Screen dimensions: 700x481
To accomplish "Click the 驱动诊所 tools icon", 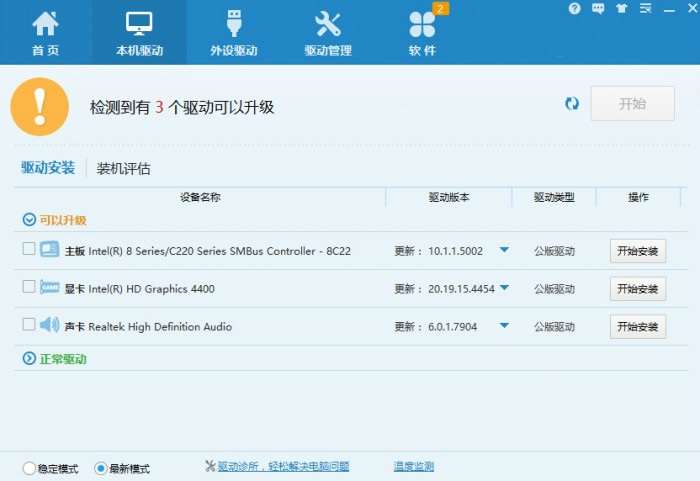I will pos(210,466).
